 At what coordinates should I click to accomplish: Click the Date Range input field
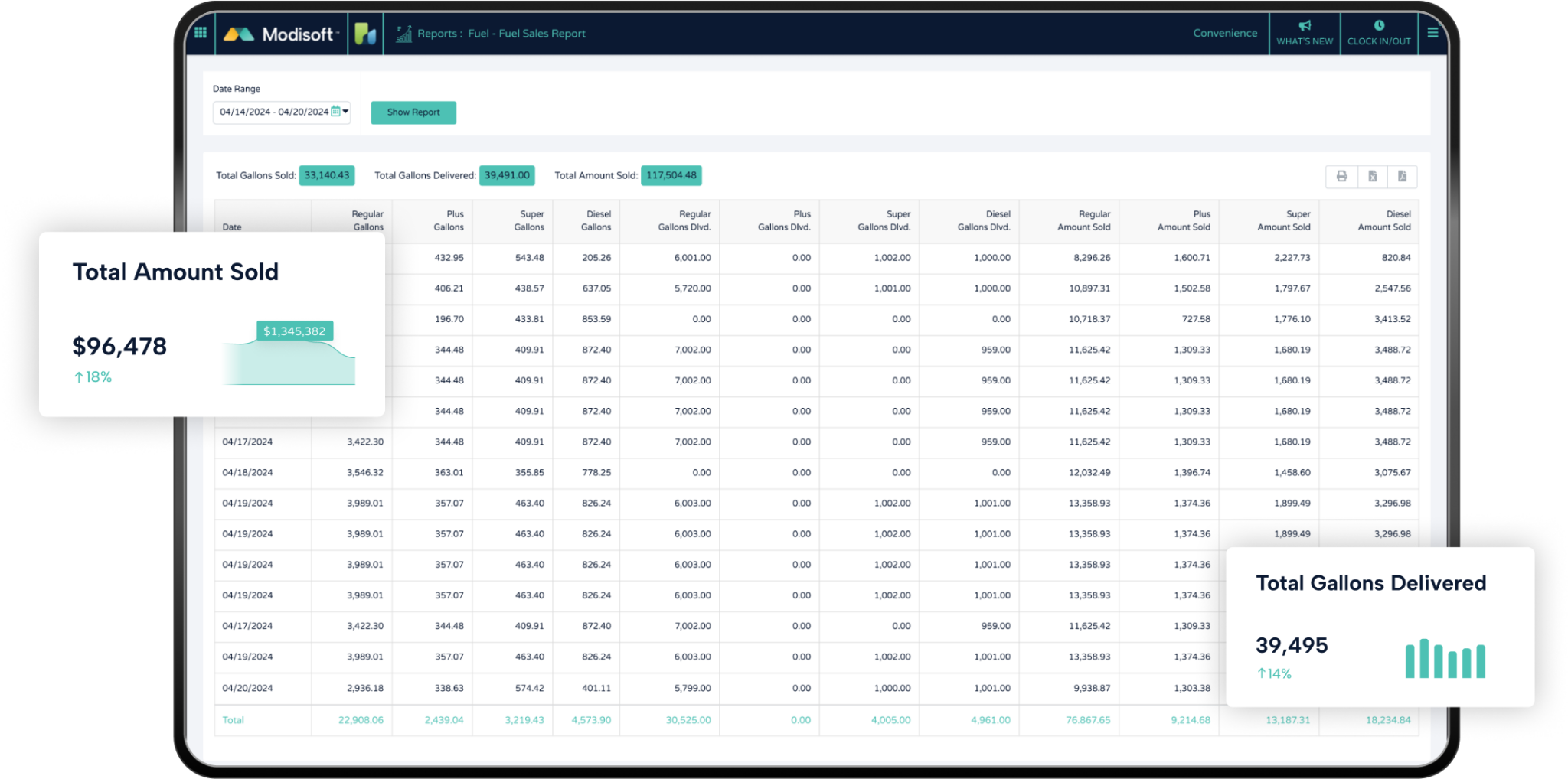coord(273,112)
